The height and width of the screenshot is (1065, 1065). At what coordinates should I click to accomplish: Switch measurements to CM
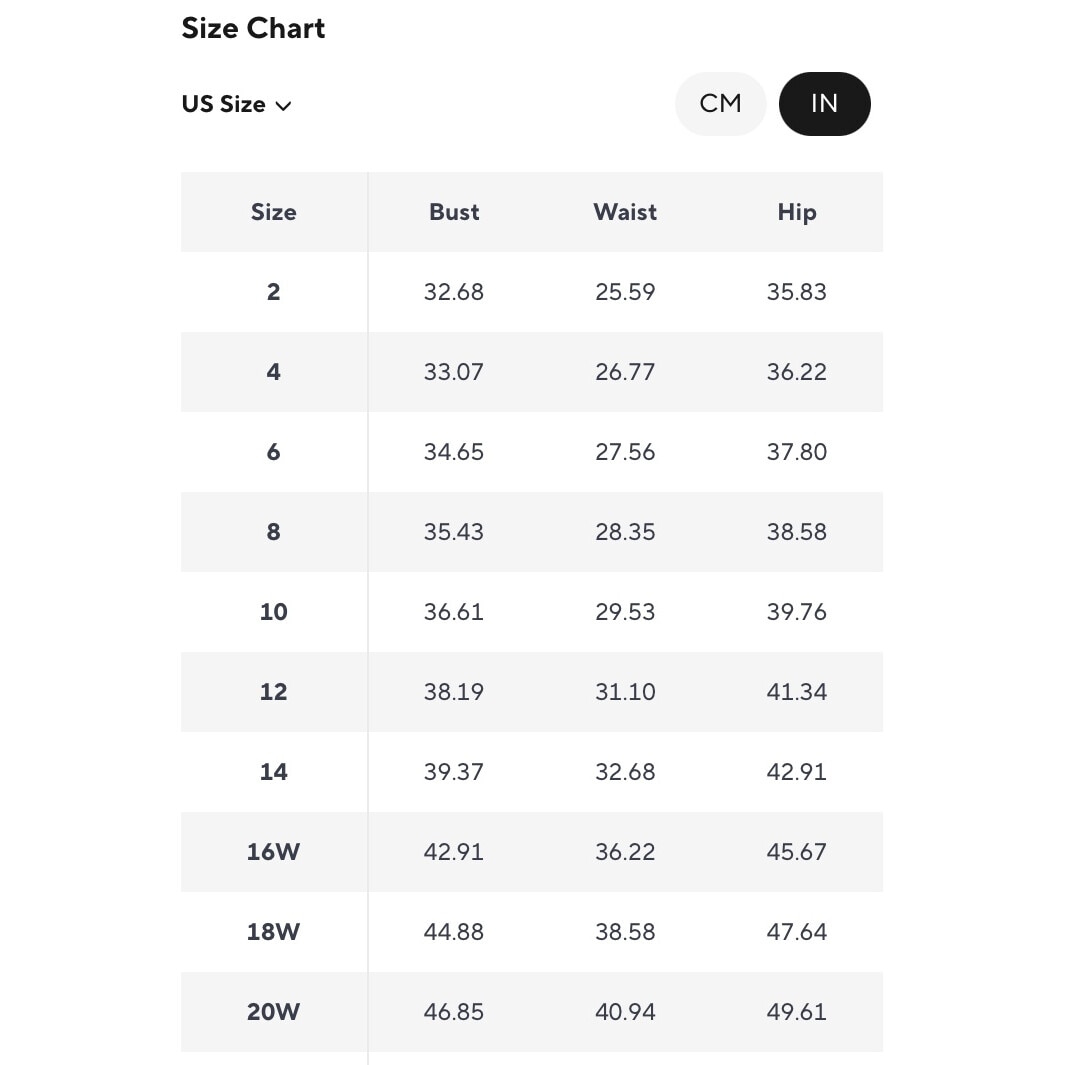720,104
